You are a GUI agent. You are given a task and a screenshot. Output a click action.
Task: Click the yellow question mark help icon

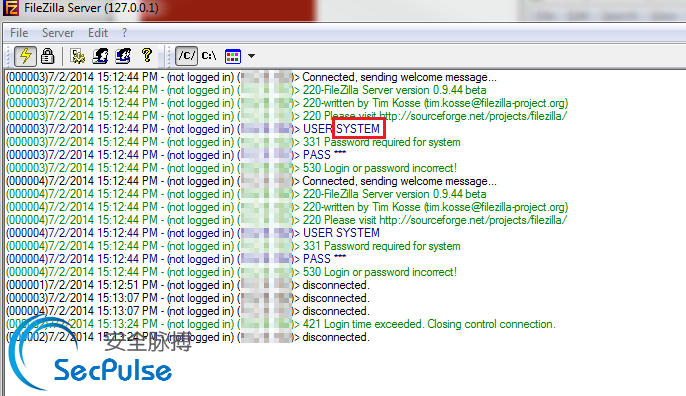click(147, 56)
